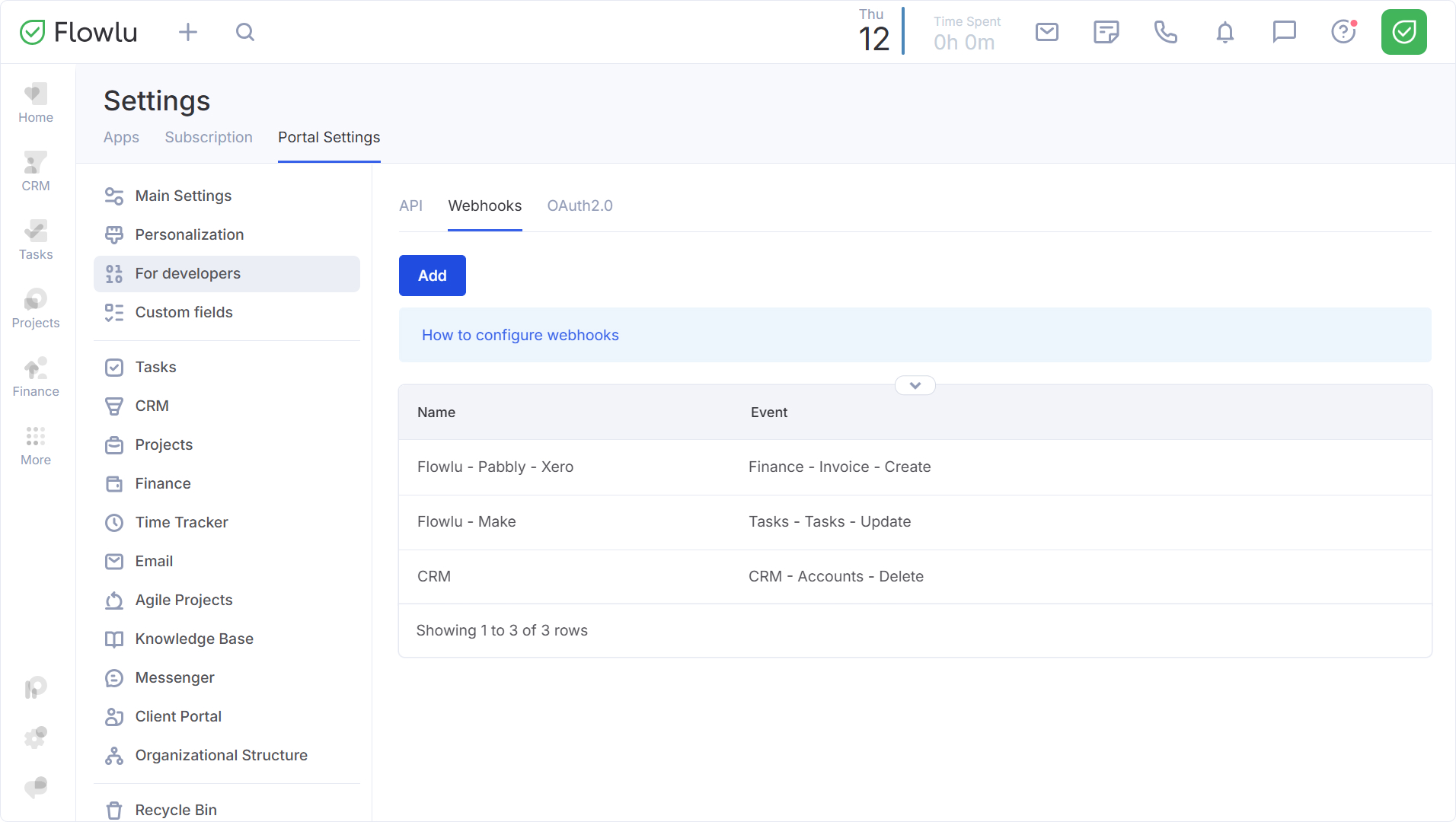Open the Subscription settings tab
The height and width of the screenshot is (822, 1456).
pos(208,137)
